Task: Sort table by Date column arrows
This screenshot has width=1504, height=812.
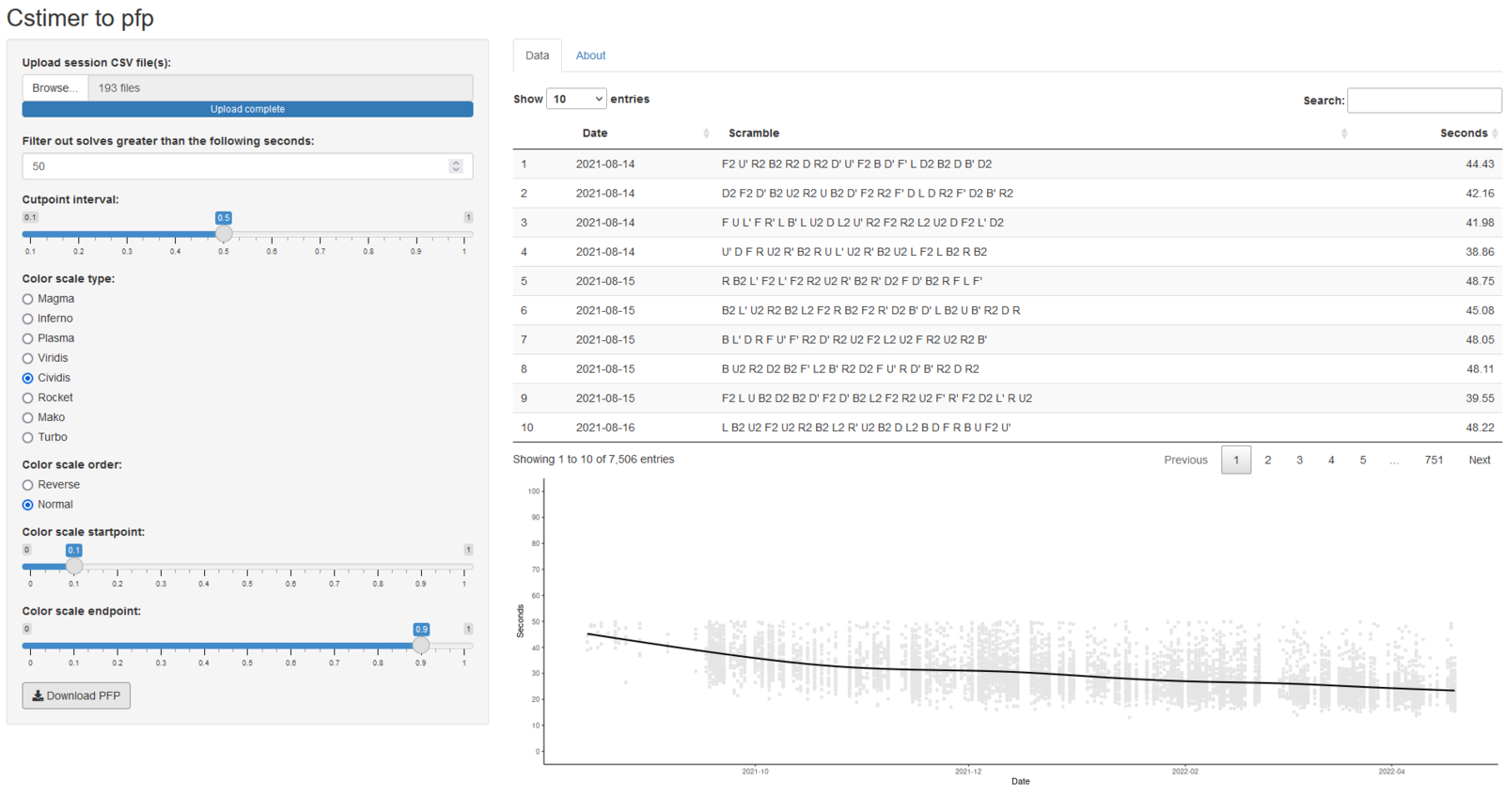Action: pyautogui.click(x=706, y=133)
